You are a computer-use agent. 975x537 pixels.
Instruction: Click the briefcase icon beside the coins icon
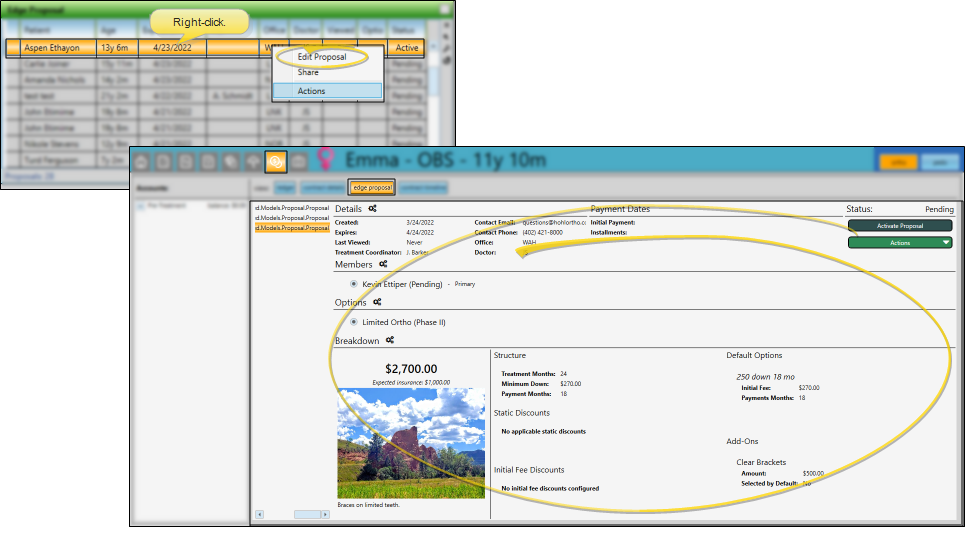299,162
